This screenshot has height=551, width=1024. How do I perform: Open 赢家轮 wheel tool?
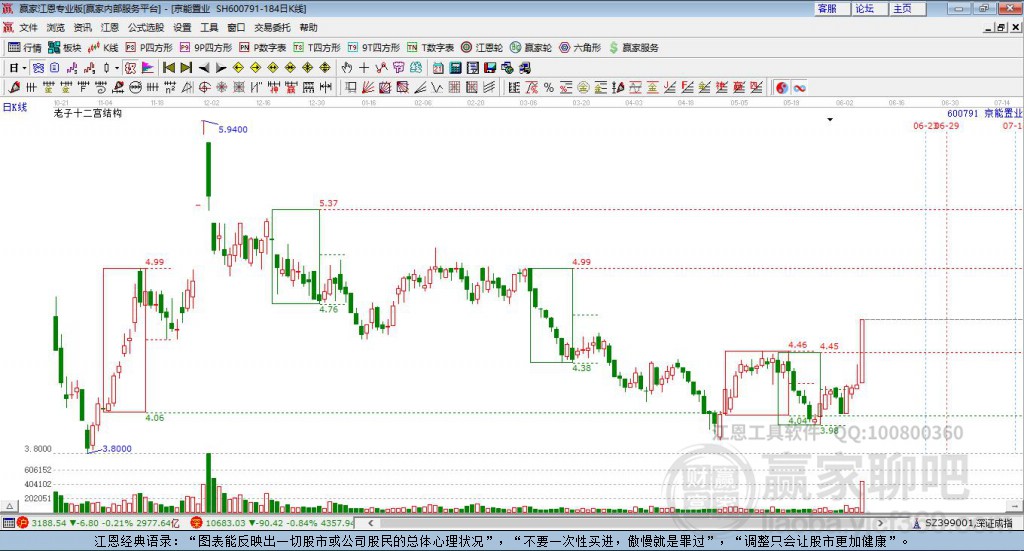pyautogui.click(x=531, y=48)
